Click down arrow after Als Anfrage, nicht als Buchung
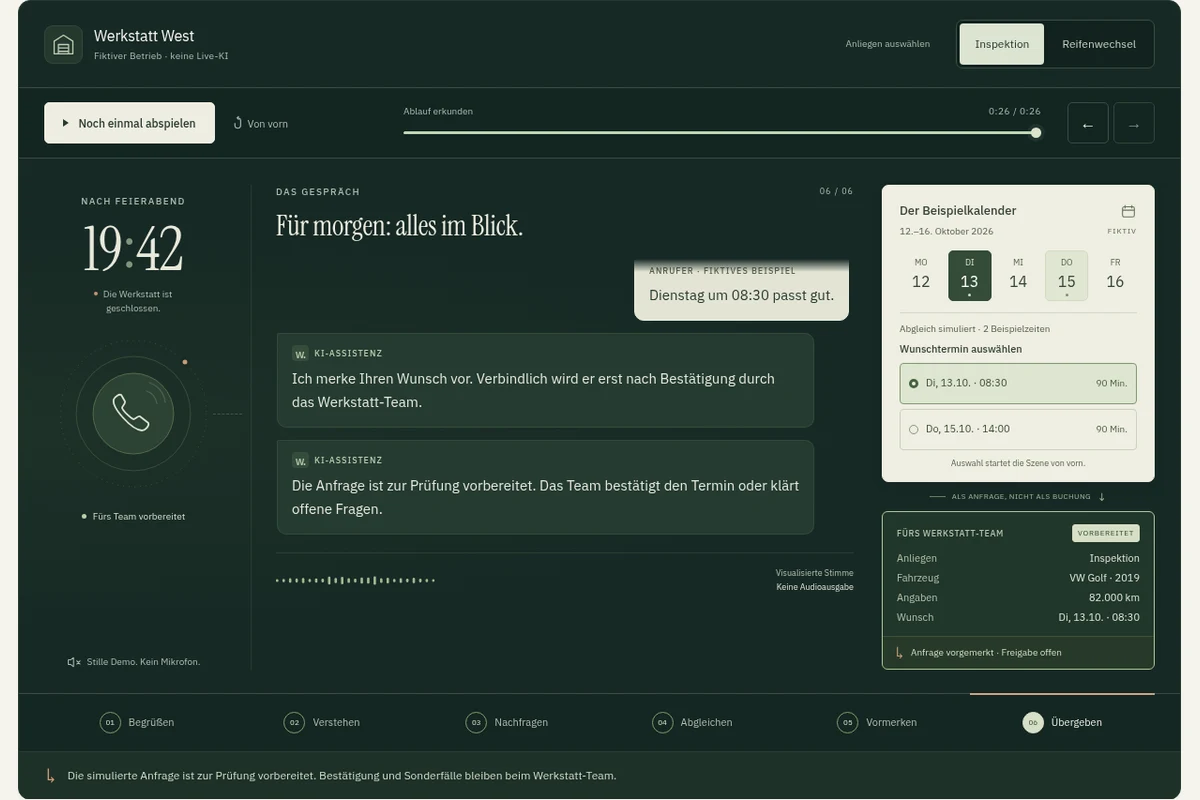The height and width of the screenshot is (800, 1200). click(1102, 496)
